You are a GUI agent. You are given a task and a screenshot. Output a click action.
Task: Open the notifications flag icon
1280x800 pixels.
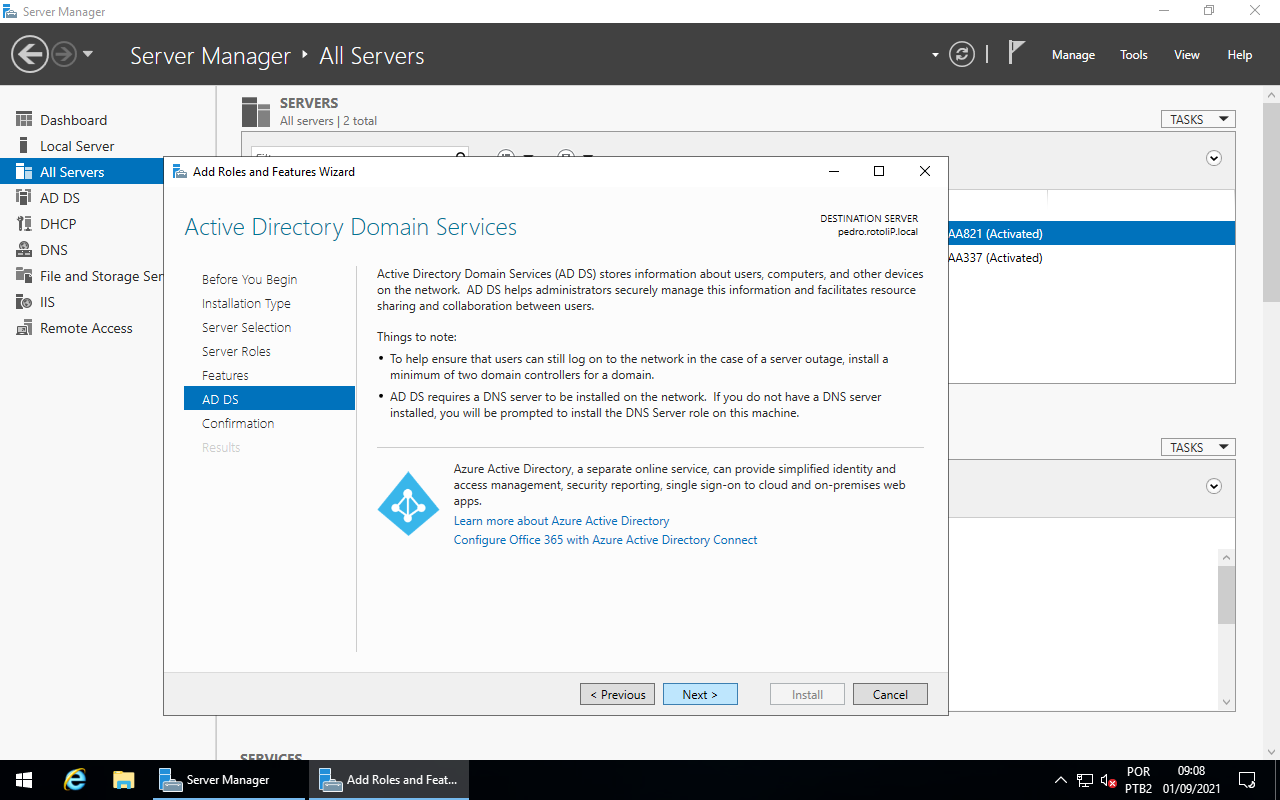point(1016,53)
